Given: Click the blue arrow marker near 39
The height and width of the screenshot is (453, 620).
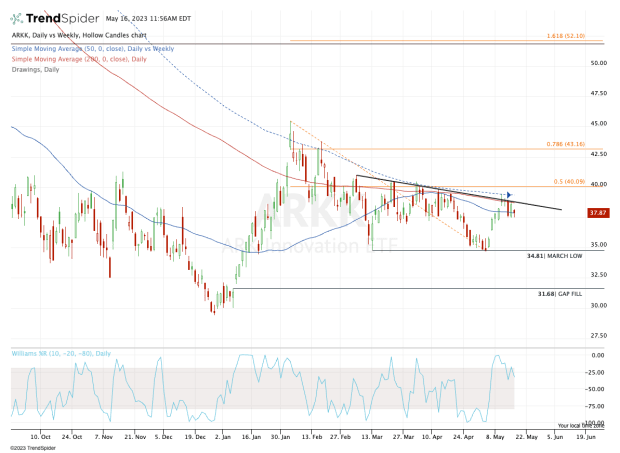Looking at the screenshot, I should (509, 195).
